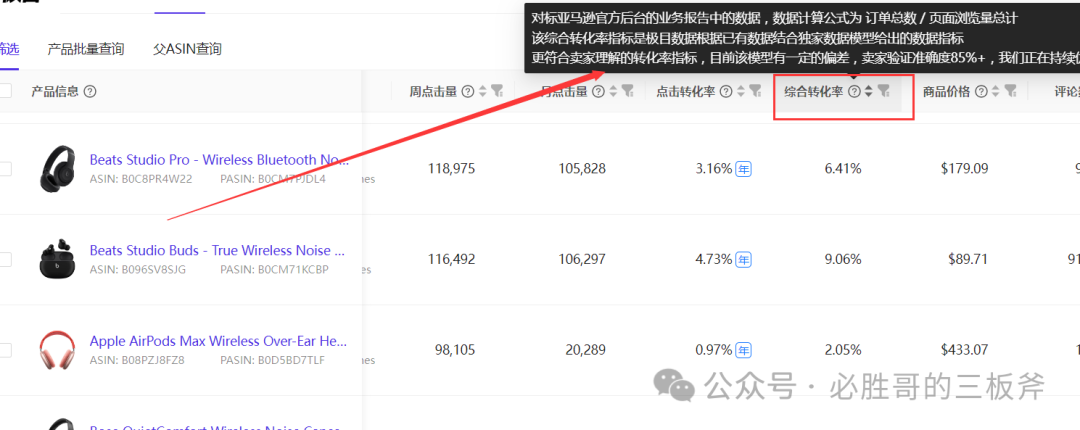Filter the 周点击量 column
Screen dimensions: 1080x430
(x=498, y=91)
